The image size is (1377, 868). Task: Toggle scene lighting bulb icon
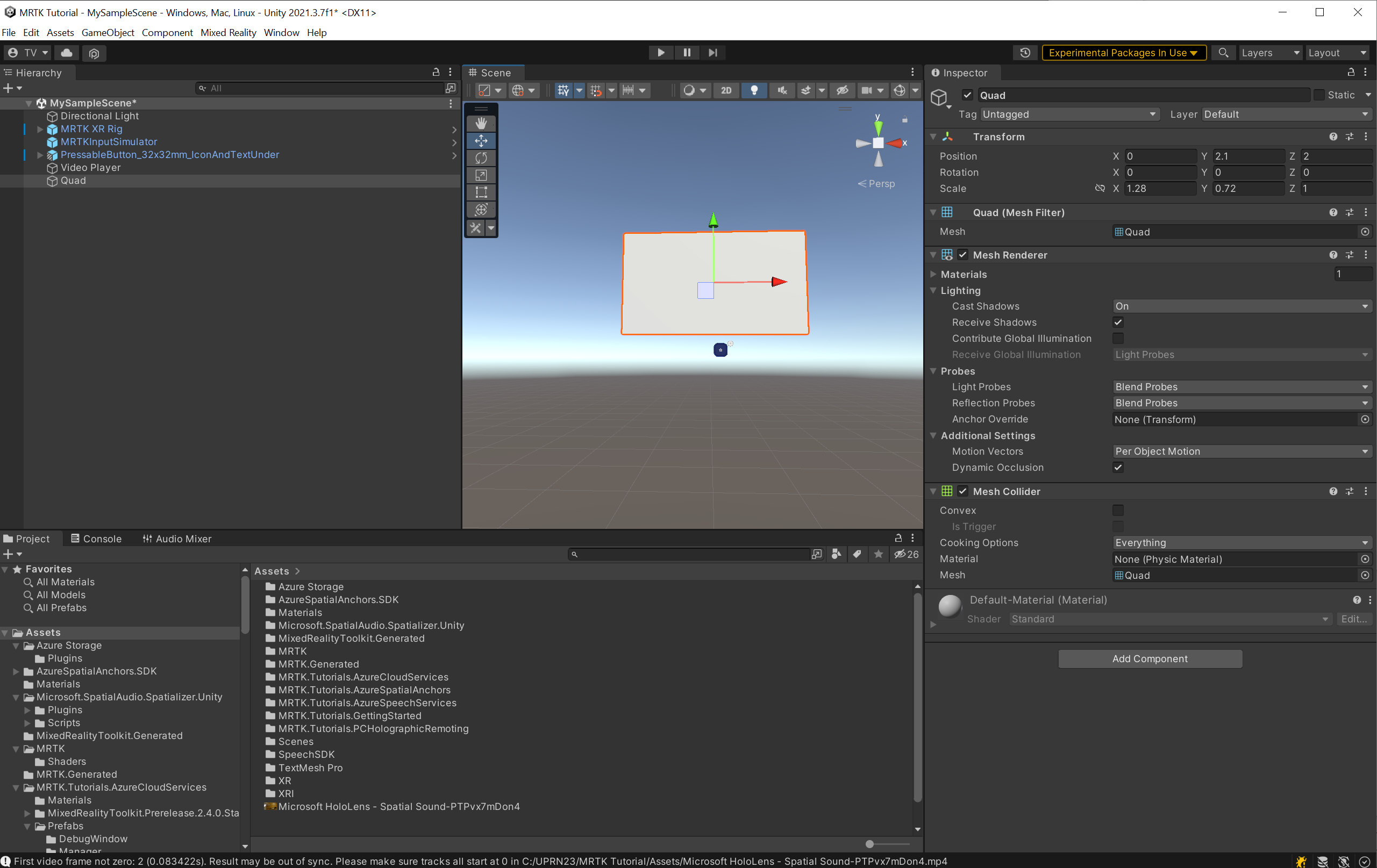[754, 90]
